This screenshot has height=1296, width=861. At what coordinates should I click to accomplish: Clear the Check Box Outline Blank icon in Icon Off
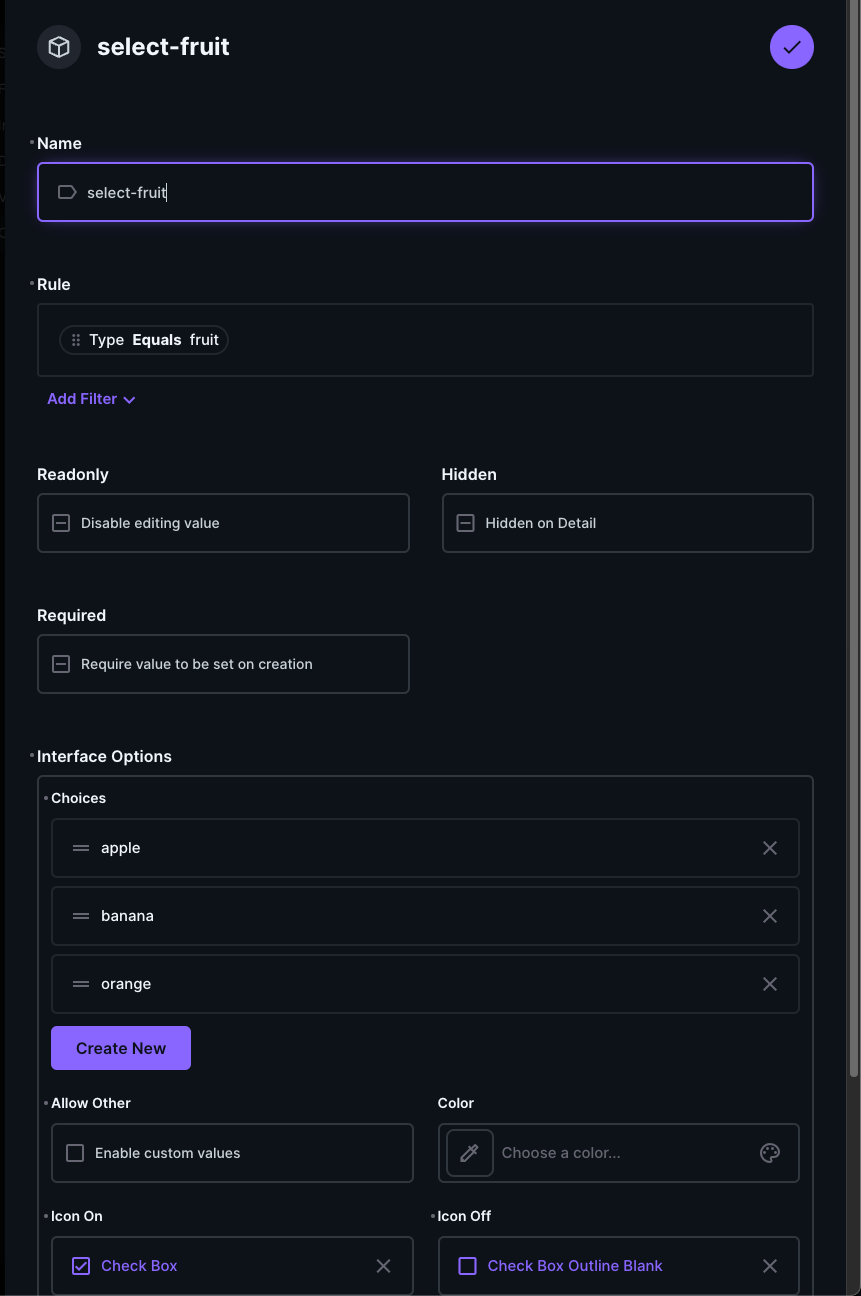[770, 1265]
